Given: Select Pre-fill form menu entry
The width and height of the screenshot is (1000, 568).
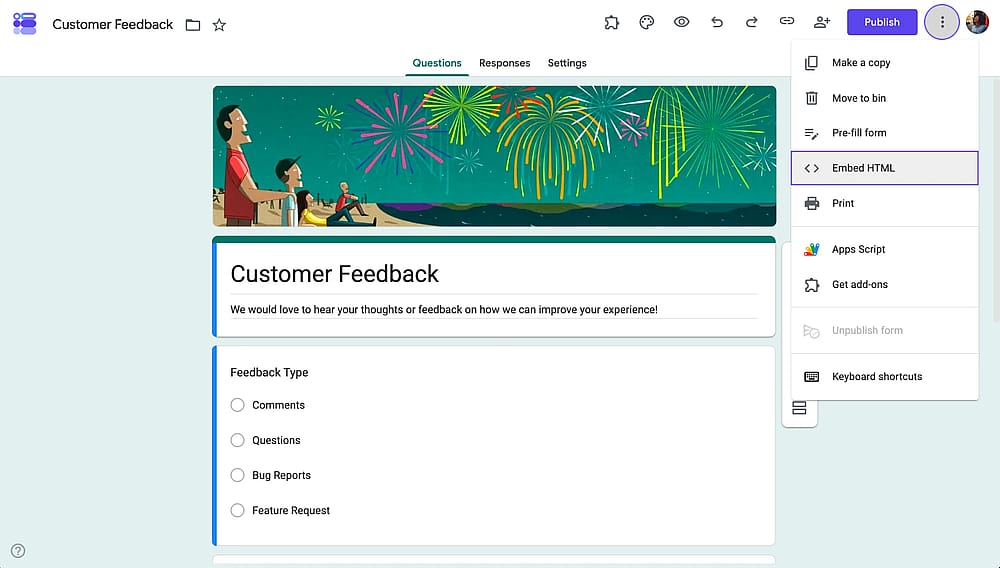Looking at the screenshot, I should click(885, 133).
